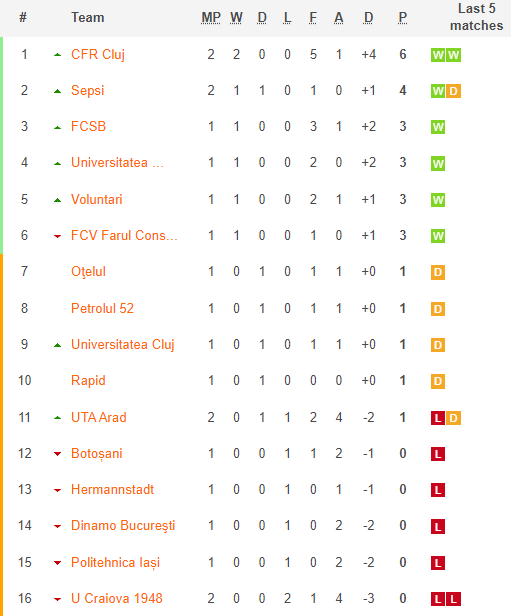Image resolution: width=511 pixels, height=616 pixels.
Task: Click FCSB's green W result badge
Action: coord(438,127)
